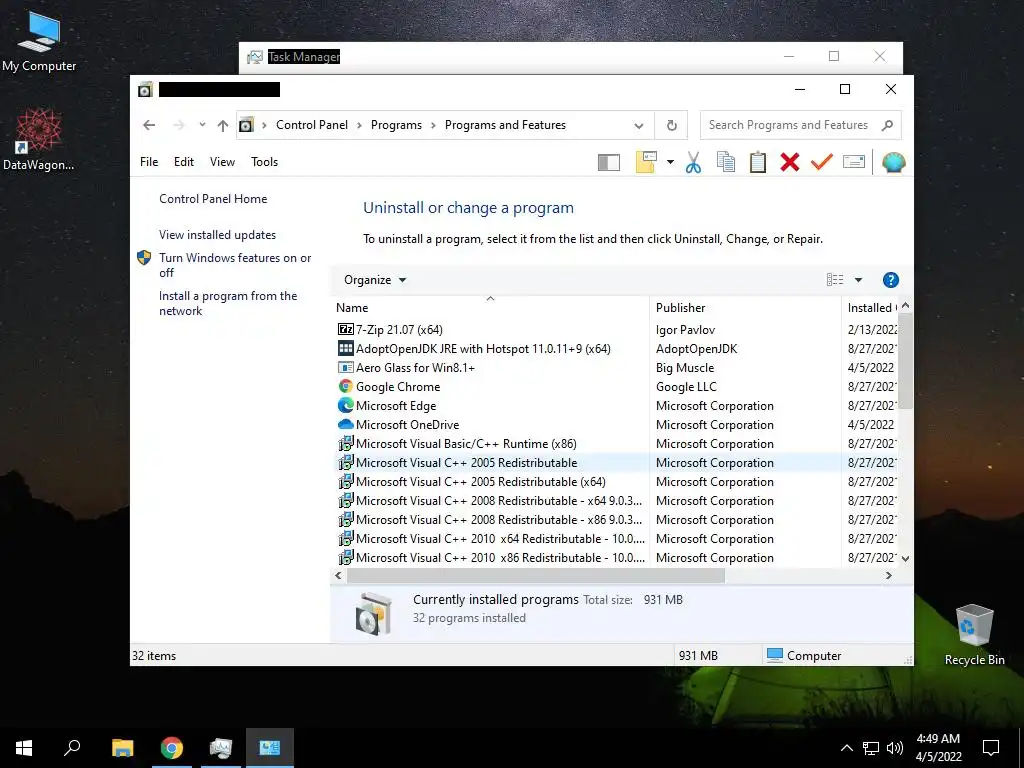Show hidden tray icons chevron
The height and width of the screenshot is (768, 1024).
(x=846, y=748)
